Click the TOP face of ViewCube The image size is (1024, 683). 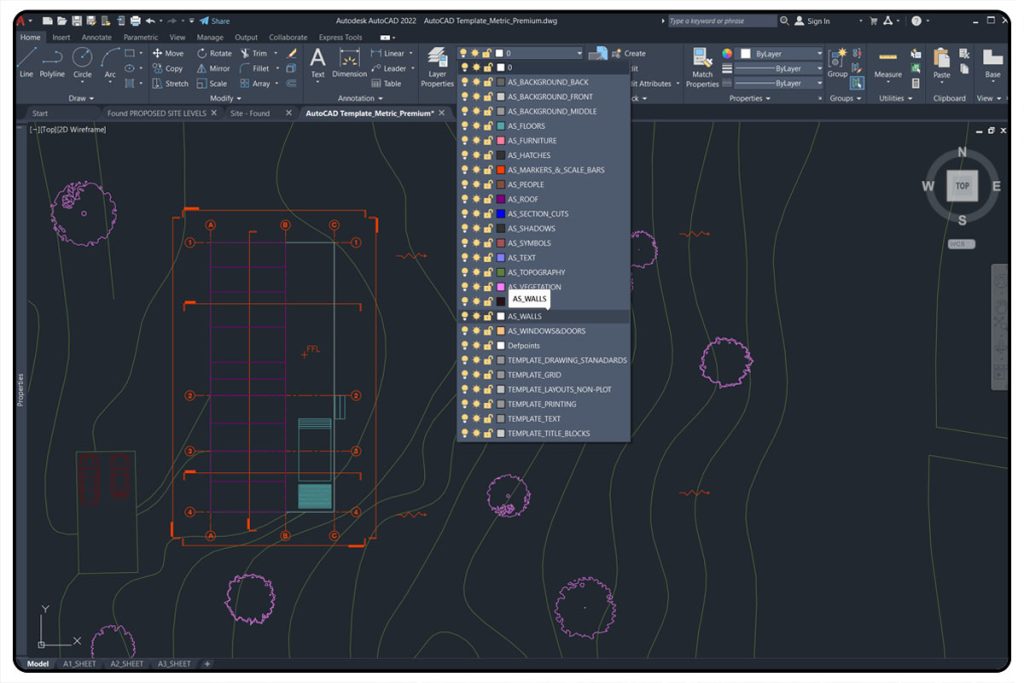(x=962, y=186)
